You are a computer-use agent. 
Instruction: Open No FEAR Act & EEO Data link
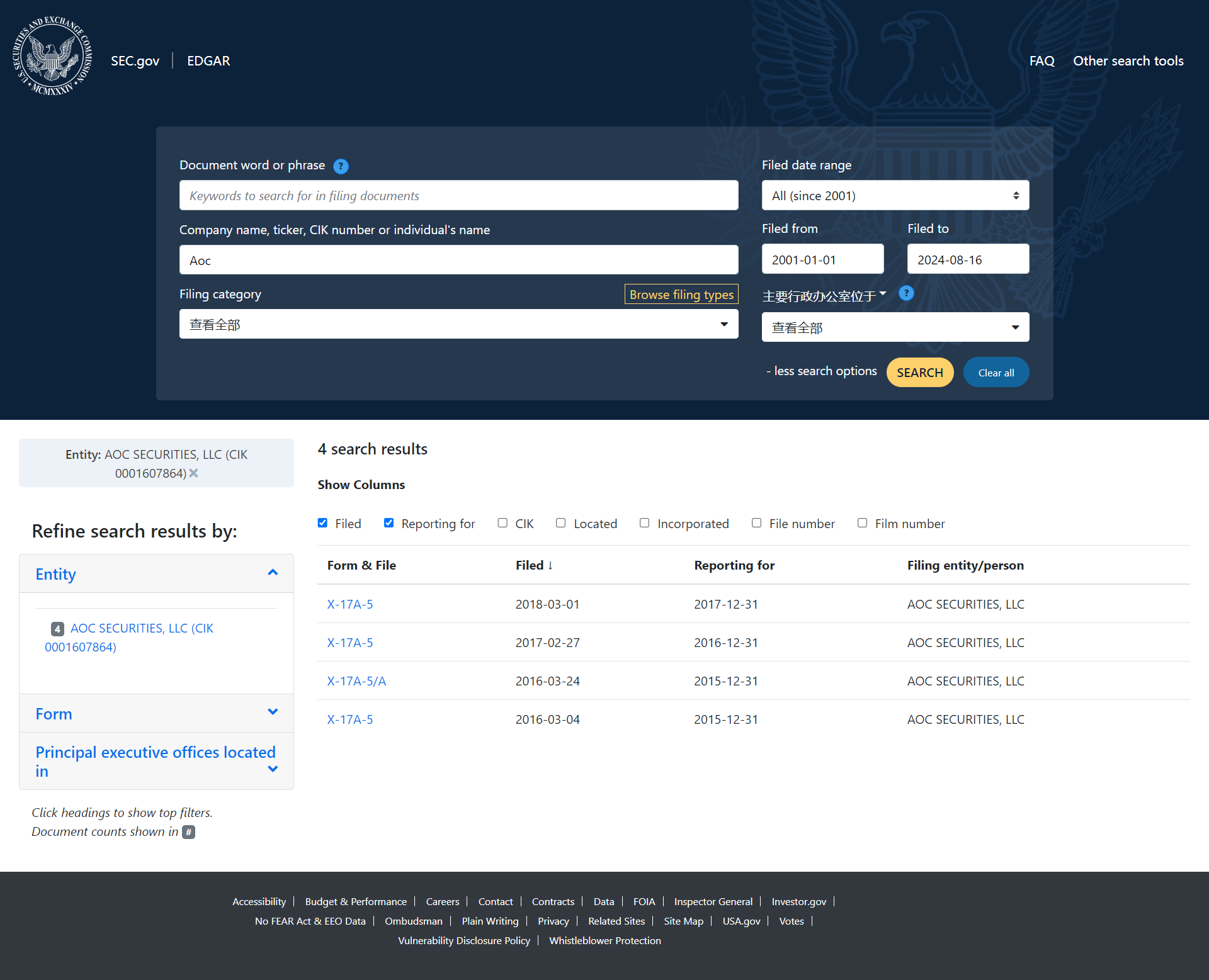coord(310,921)
